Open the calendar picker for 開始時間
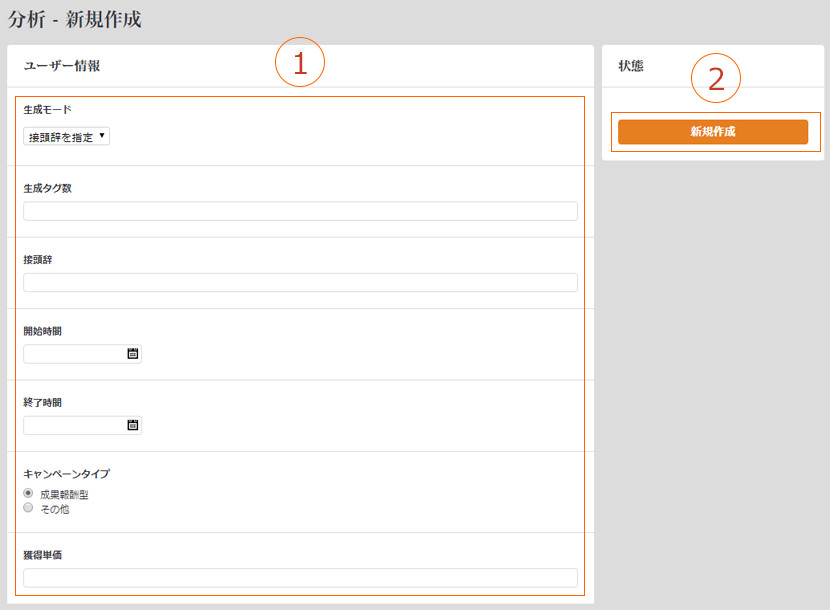This screenshot has width=830, height=610. [132, 354]
